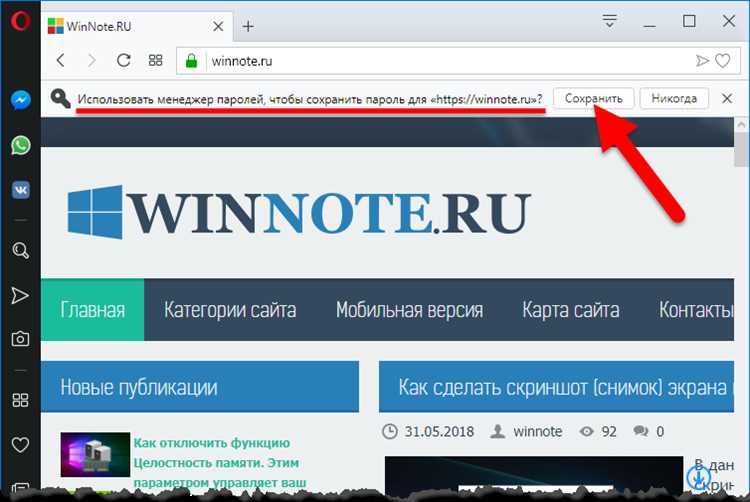The height and width of the screenshot is (502, 750).
Task: Open the Карта сайта menu item
Action: [x=571, y=310]
